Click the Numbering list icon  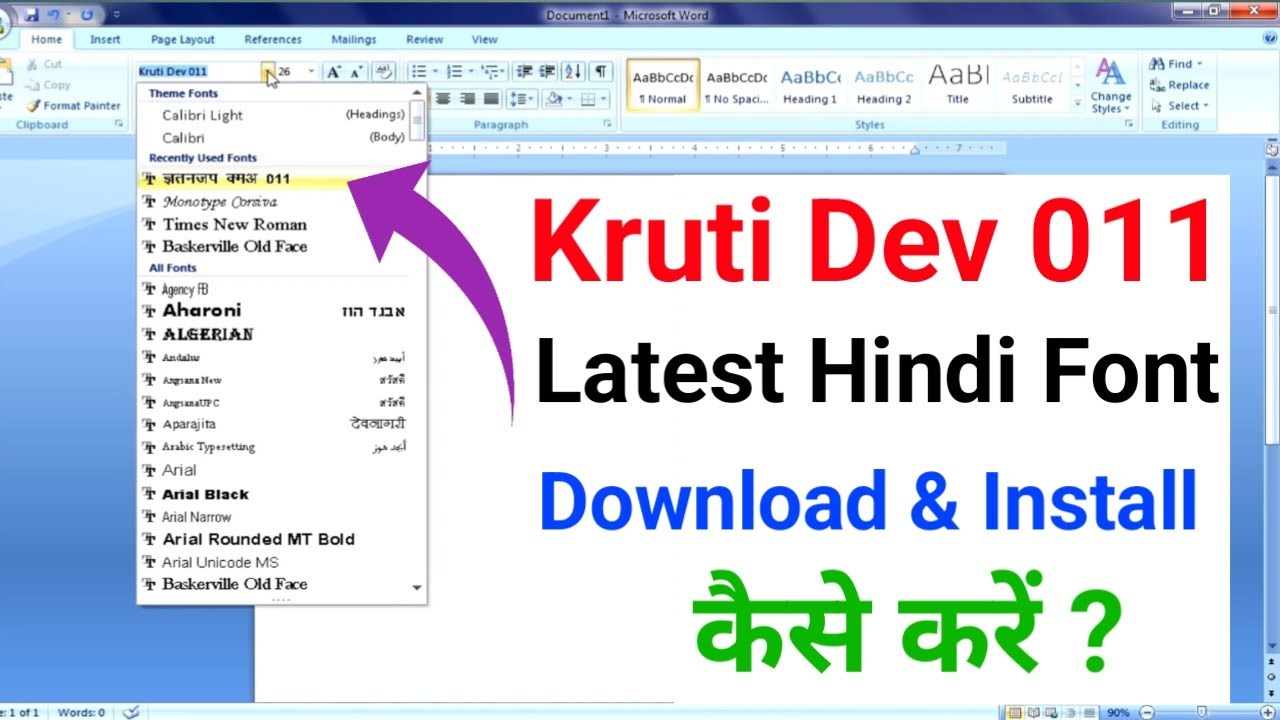coord(454,72)
